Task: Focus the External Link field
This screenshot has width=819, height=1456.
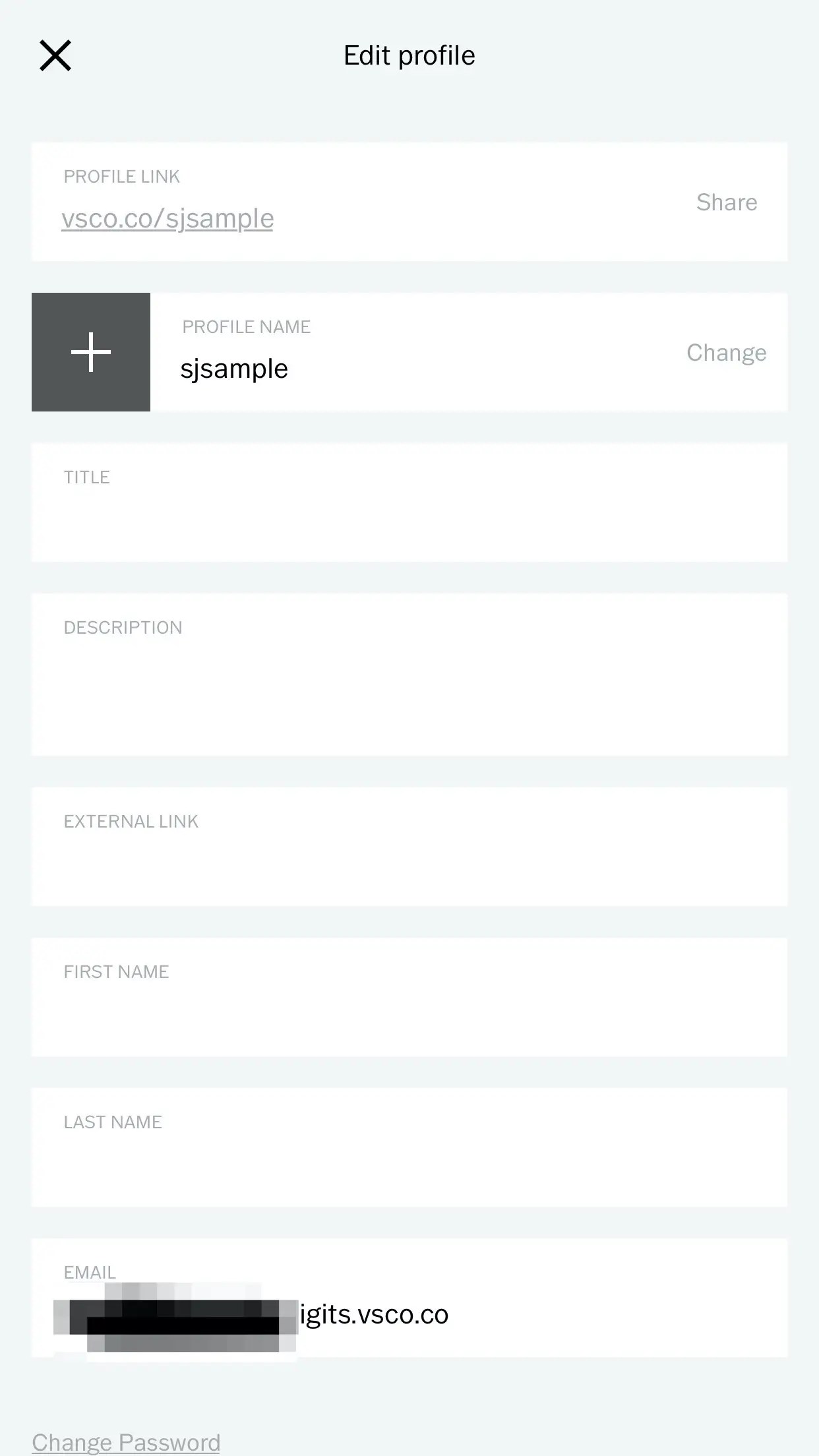Action: tap(409, 847)
